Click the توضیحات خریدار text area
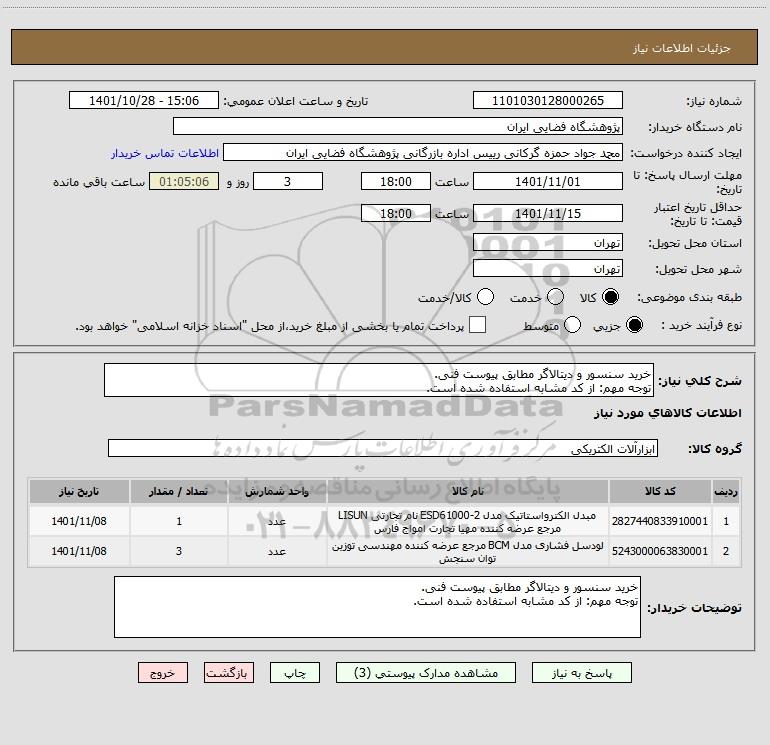Screen dimensions: 770x745 click(377, 607)
